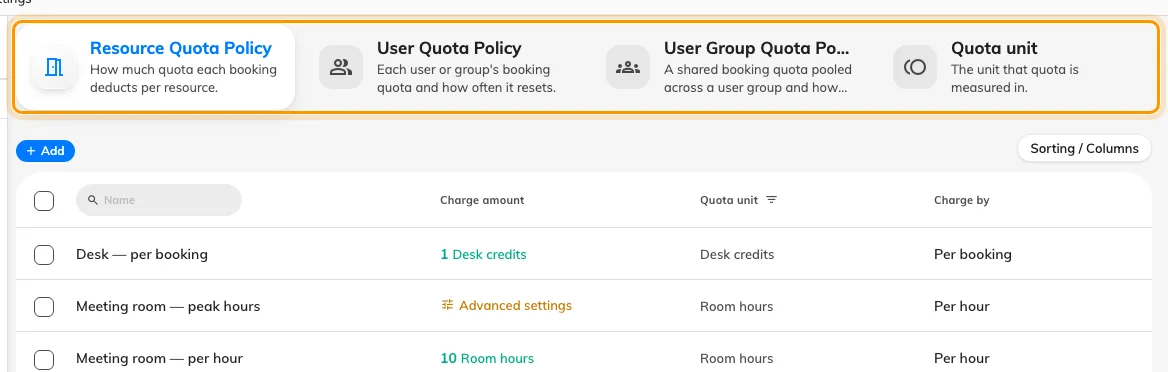Sort by the Quota unit column header
The image size is (1168, 372).
729,200
